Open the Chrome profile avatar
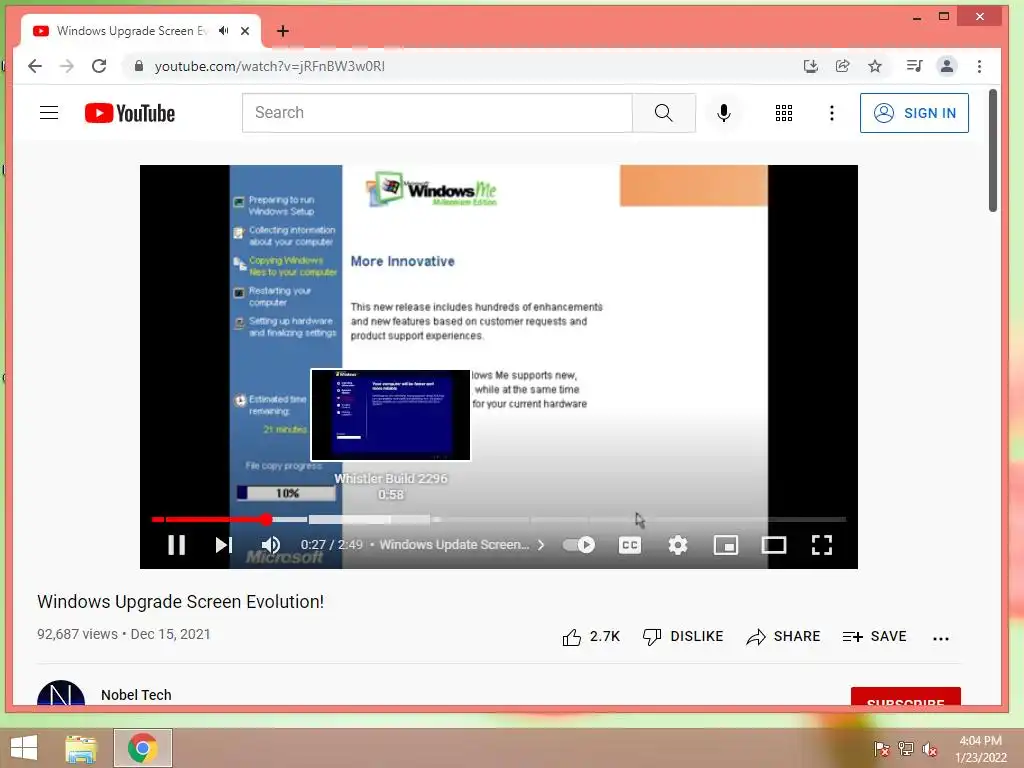1024x768 pixels. [946, 66]
